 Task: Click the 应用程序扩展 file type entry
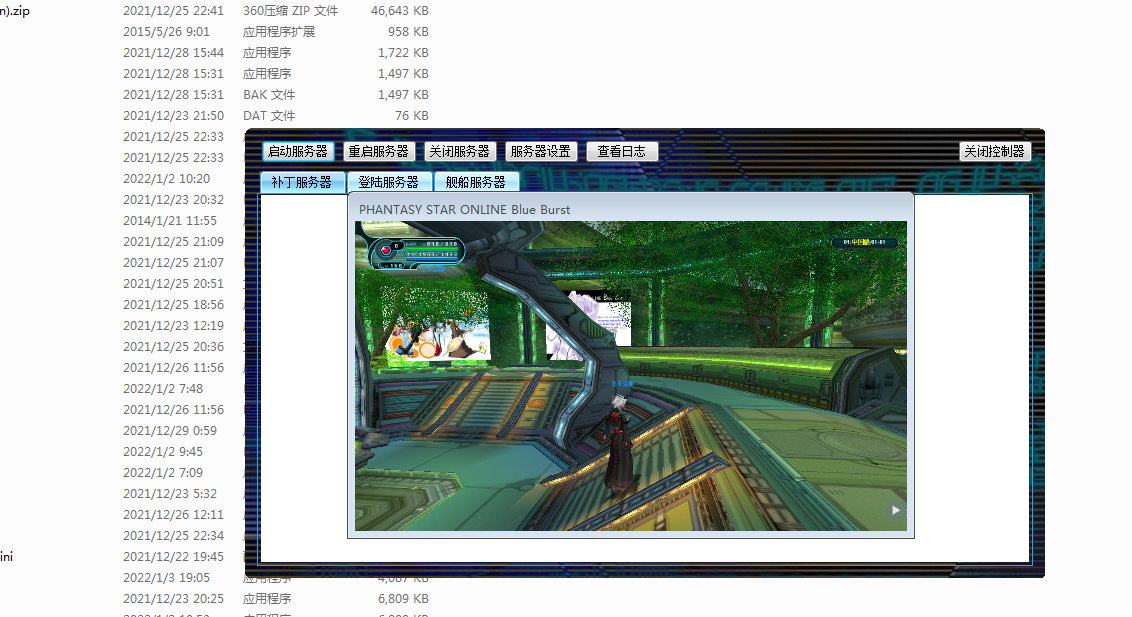(279, 32)
